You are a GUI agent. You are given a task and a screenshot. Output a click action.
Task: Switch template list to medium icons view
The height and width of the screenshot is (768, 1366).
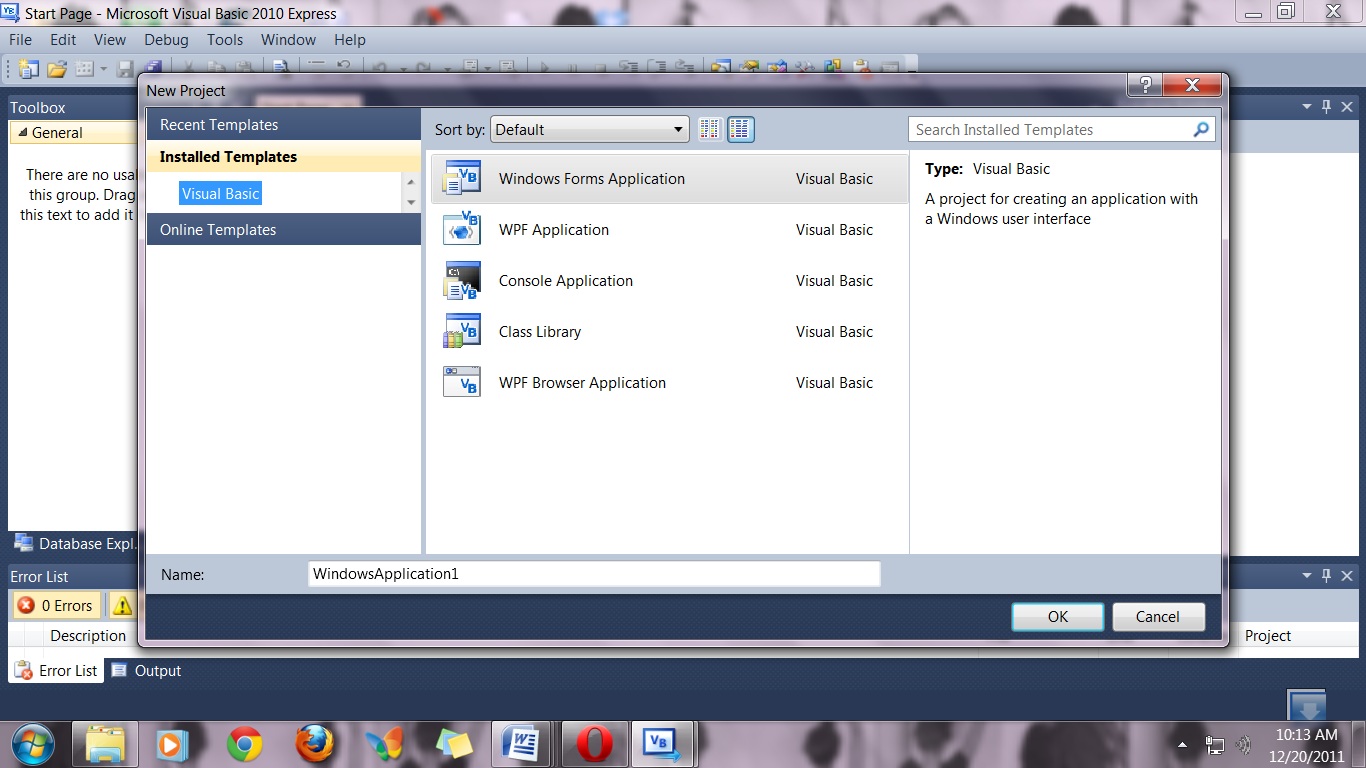[740, 129]
